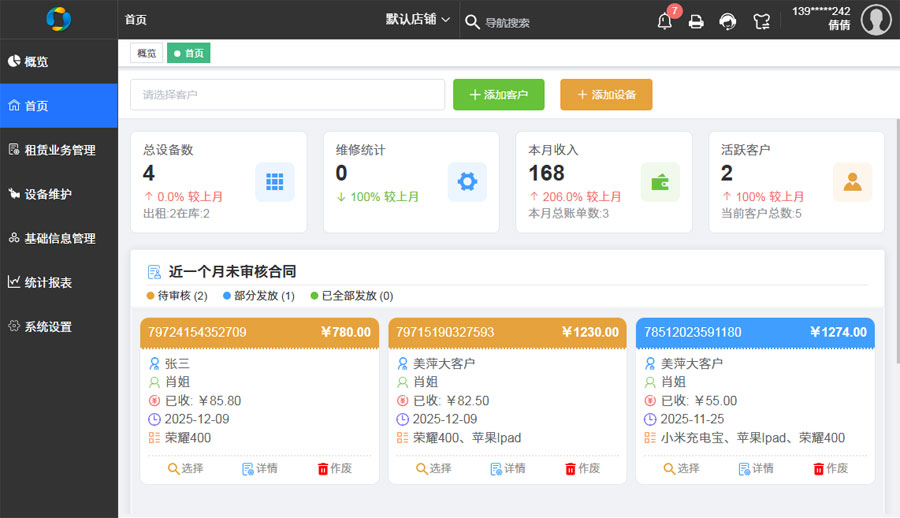Void contract 78512023591180 with 作废
900x518 pixels.
(831, 469)
